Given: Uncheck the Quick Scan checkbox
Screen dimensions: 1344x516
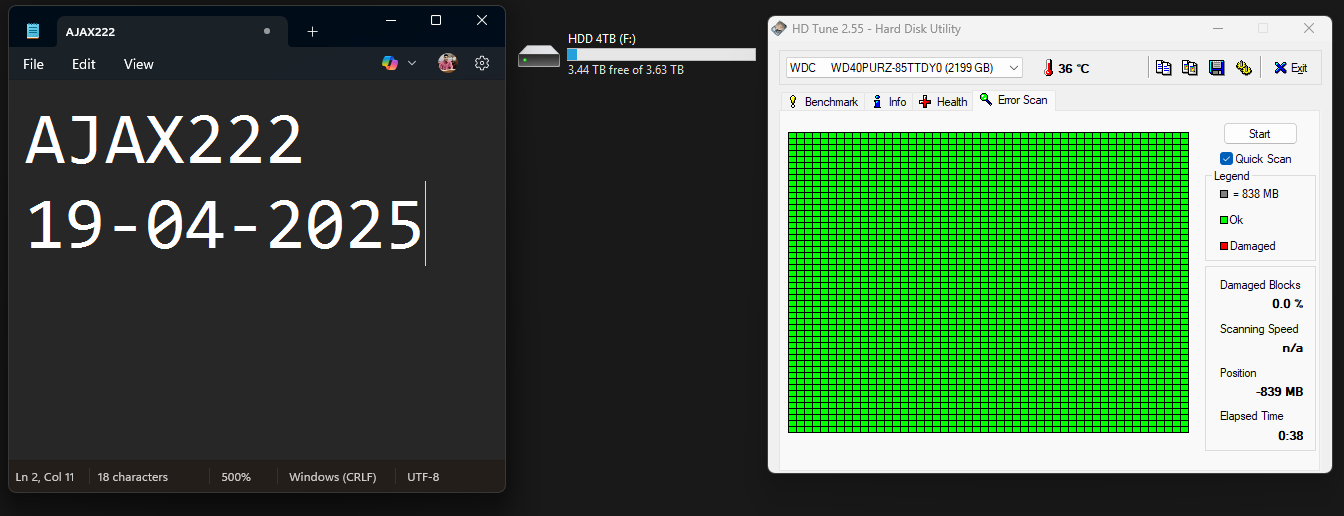Looking at the screenshot, I should point(1226,159).
